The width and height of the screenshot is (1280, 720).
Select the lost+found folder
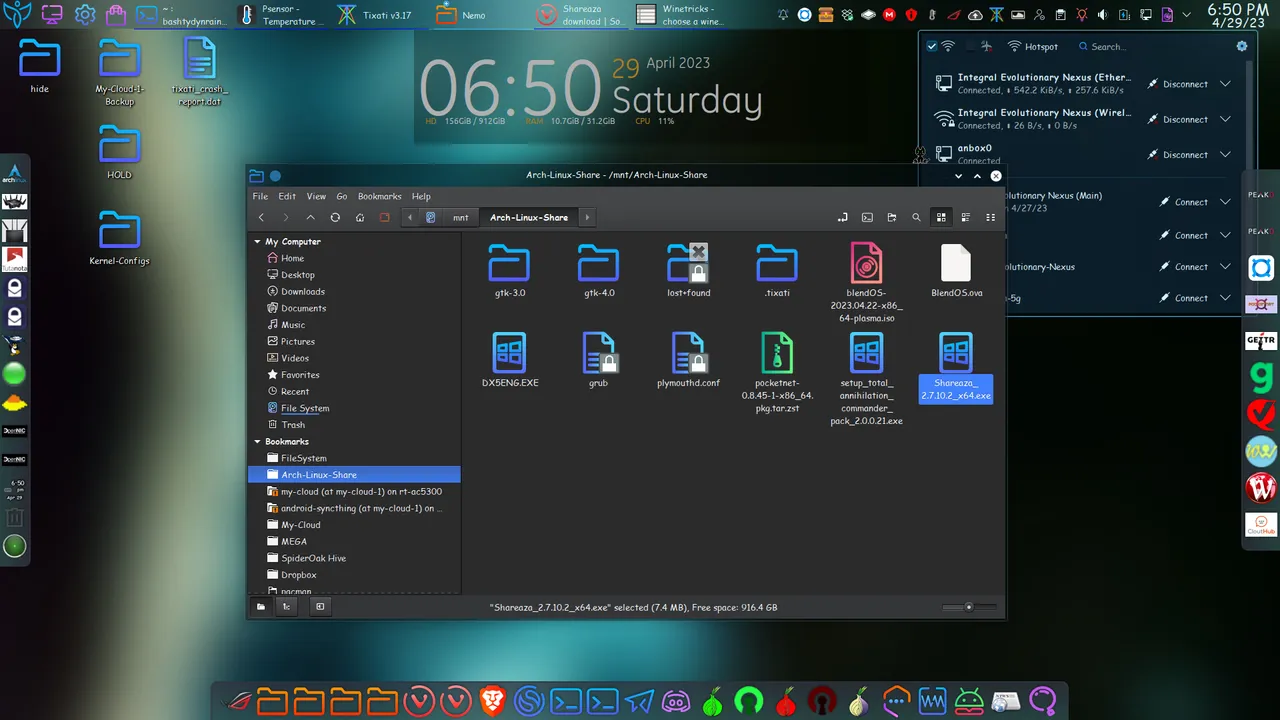688,271
